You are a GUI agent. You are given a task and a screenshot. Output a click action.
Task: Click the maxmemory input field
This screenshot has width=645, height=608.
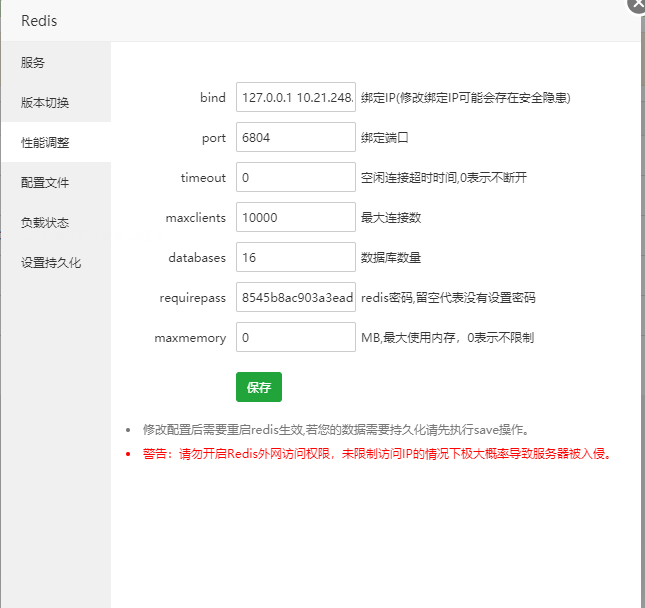coord(296,337)
